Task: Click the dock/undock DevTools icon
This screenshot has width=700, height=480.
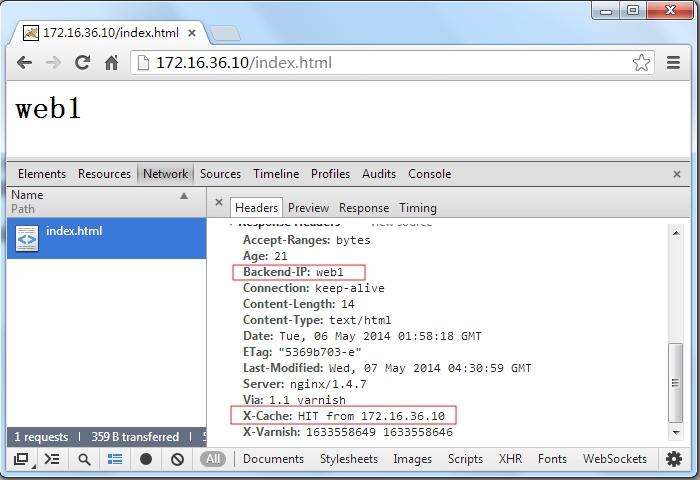Action: pyautogui.click(x=21, y=459)
